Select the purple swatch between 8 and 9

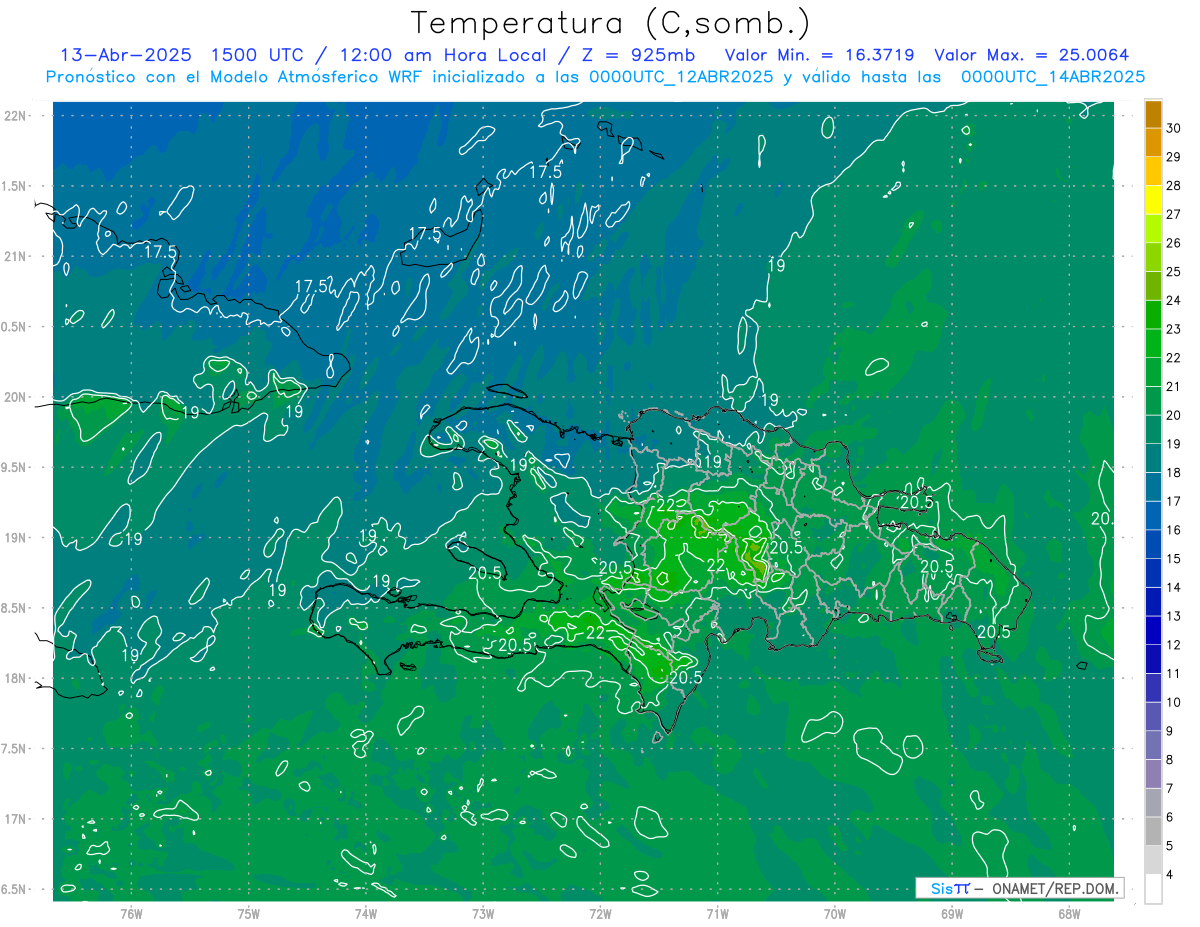pyautogui.click(x=1154, y=746)
